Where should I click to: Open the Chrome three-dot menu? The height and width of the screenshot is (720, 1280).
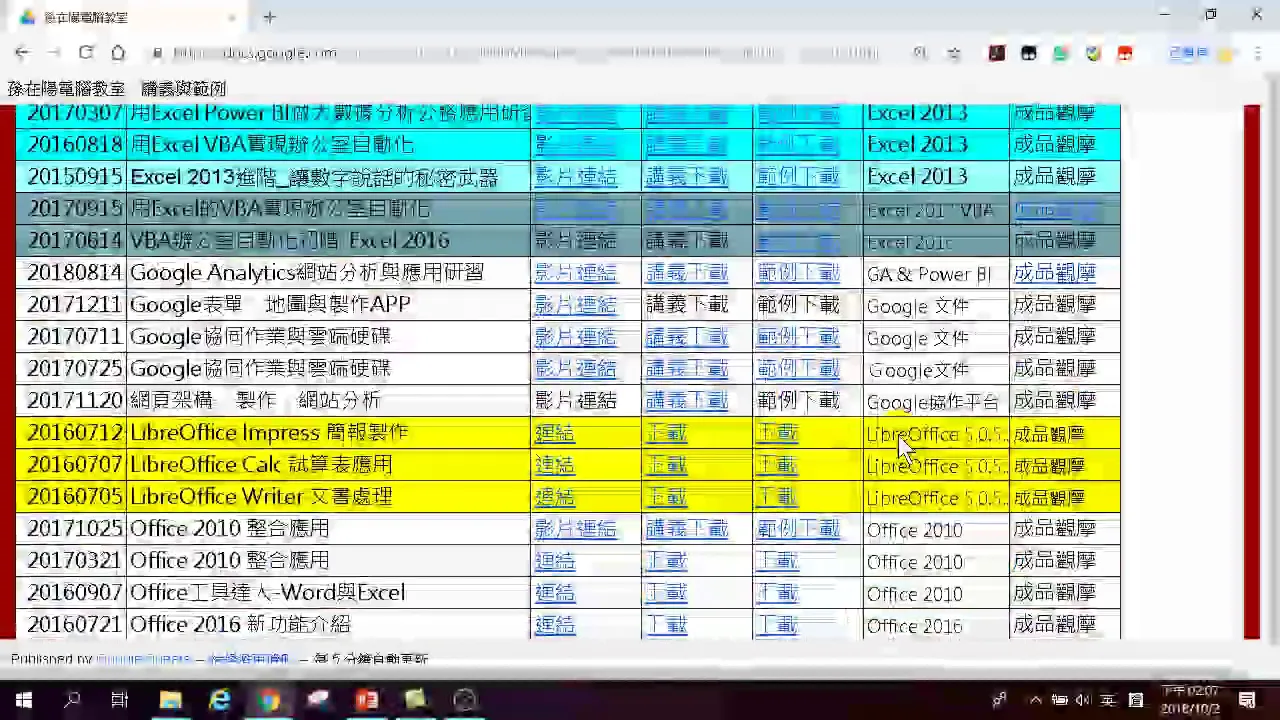[x=1258, y=53]
